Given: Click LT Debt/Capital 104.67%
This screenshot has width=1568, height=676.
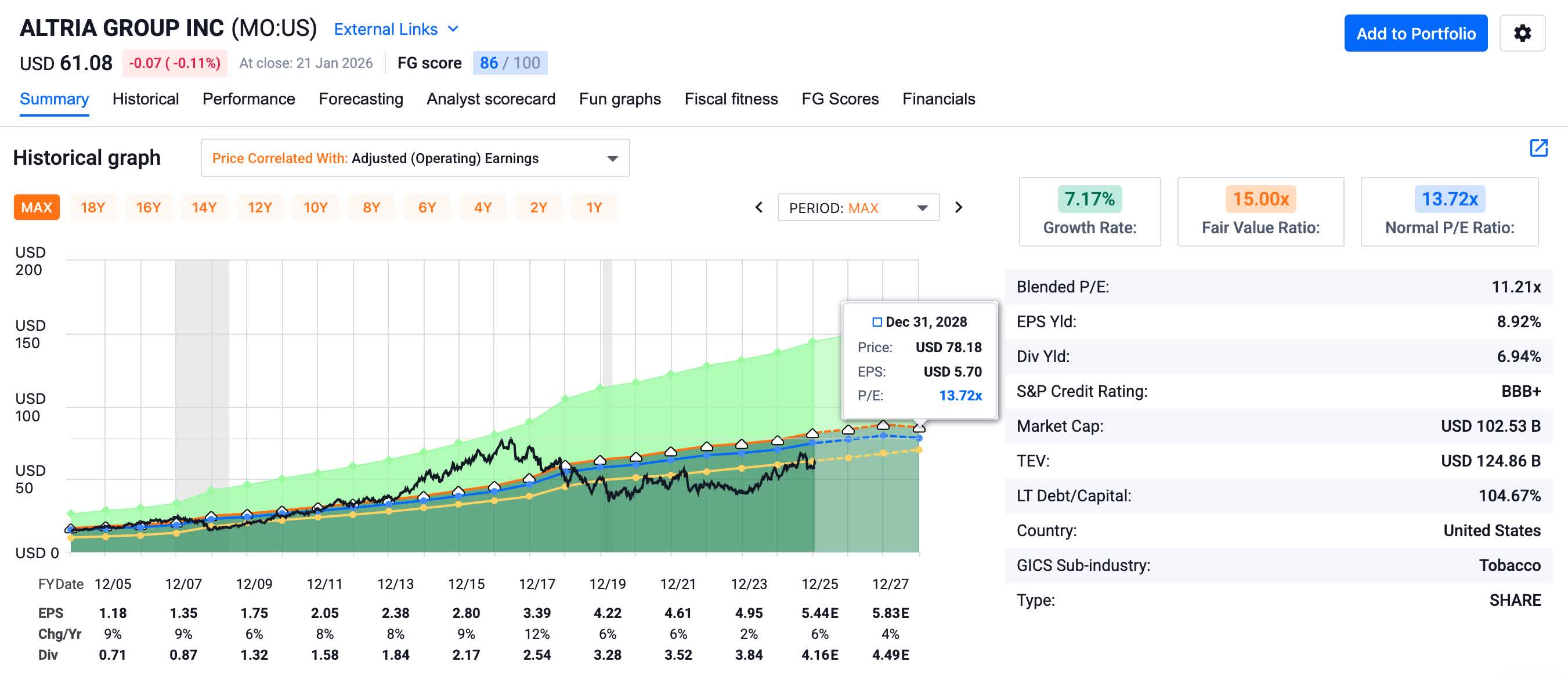Looking at the screenshot, I should [1509, 496].
